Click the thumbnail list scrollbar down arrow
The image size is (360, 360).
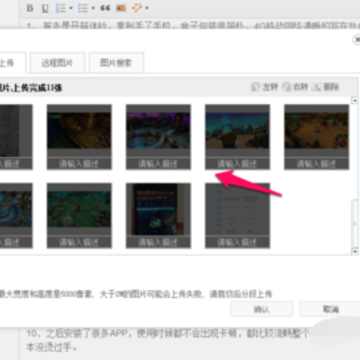tap(355, 252)
